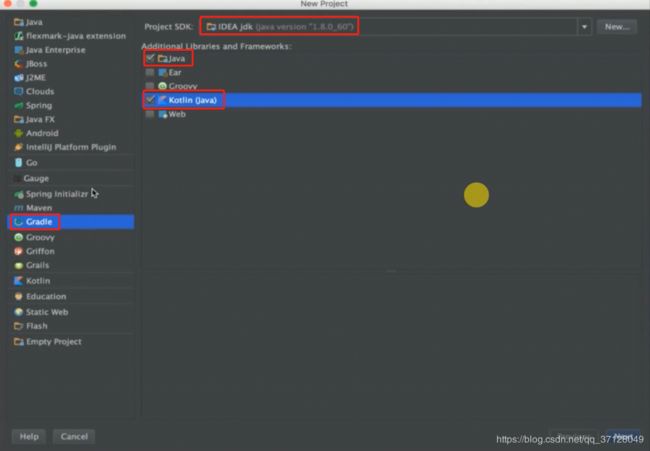Click the Gauge icon
650x451 pixels.
click(17, 178)
